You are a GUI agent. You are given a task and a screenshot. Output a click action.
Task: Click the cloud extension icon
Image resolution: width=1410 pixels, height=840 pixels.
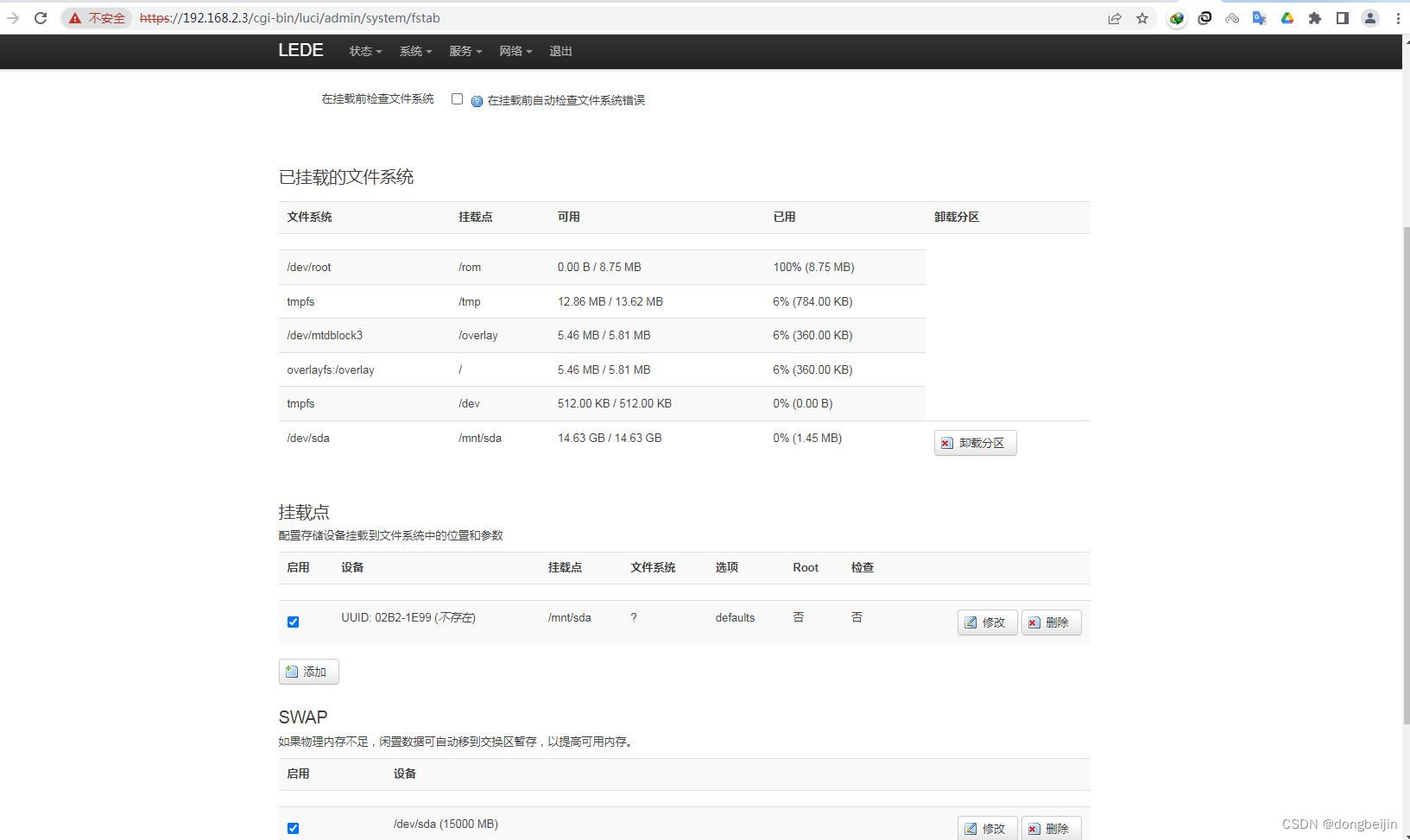point(1232,18)
